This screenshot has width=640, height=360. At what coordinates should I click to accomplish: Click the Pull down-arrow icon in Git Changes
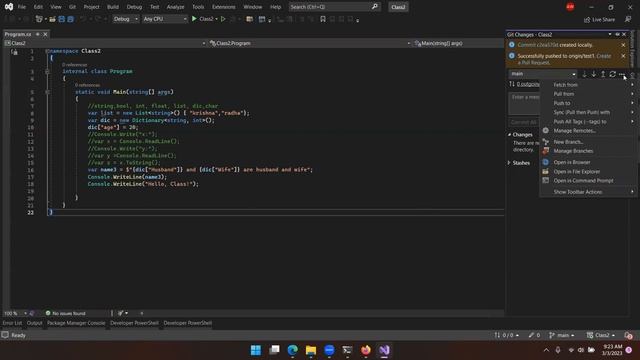[594, 74]
